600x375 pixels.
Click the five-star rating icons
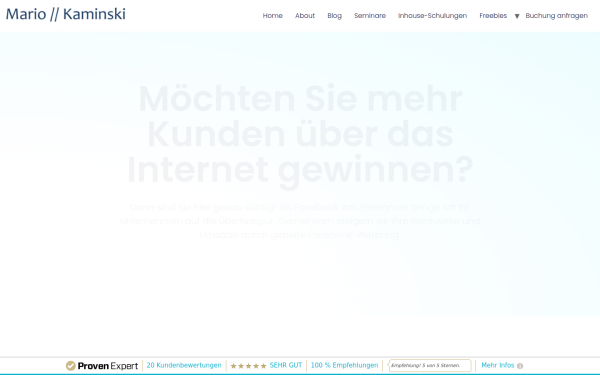click(x=248, y=366)
